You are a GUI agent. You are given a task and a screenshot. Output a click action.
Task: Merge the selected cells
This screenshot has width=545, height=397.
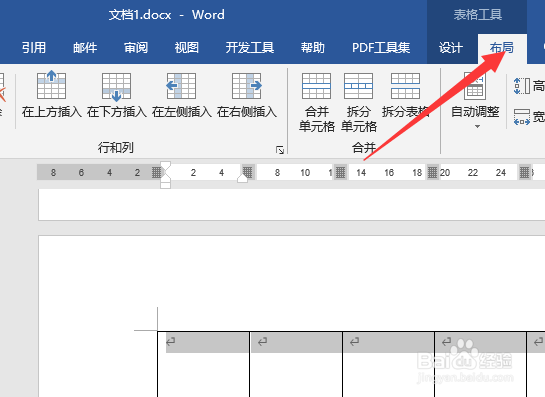tap(316, 102)
